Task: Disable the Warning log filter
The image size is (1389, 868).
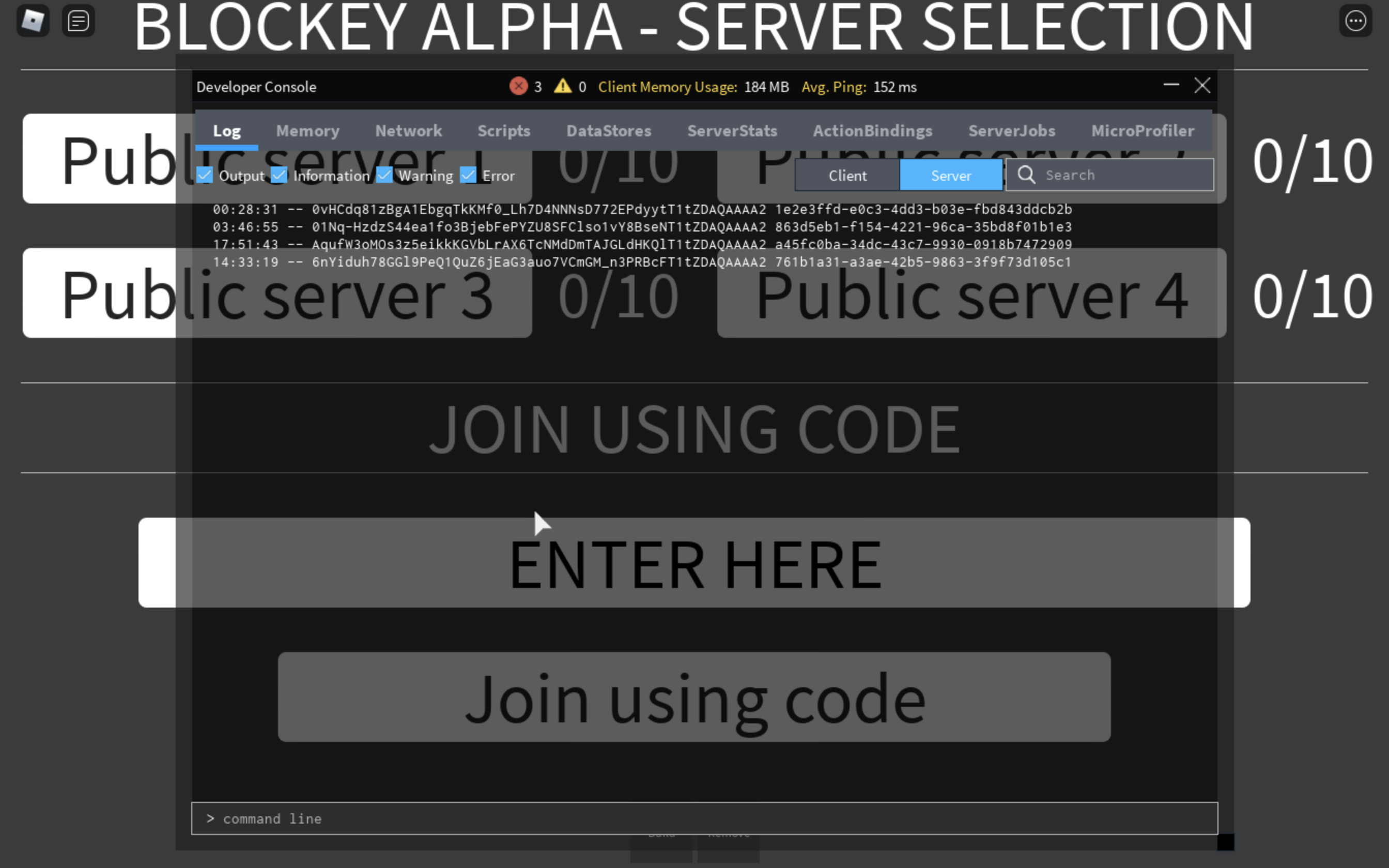Action: (384, 175)
